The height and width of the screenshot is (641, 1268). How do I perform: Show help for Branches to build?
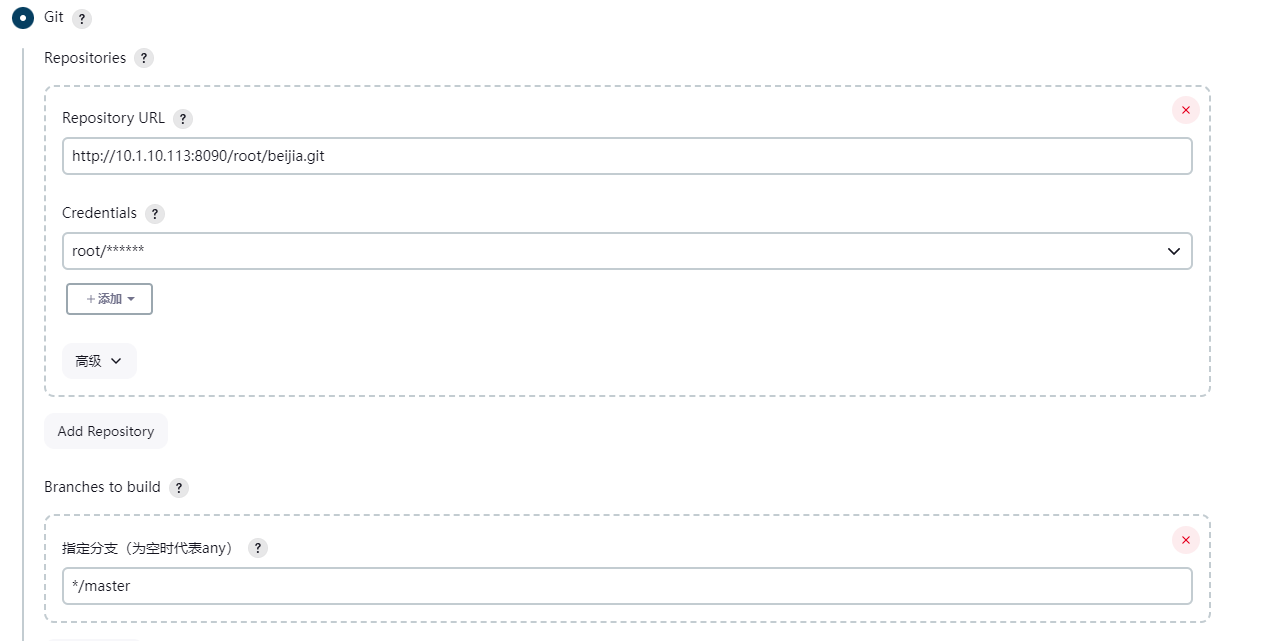[x=178, y=488]
